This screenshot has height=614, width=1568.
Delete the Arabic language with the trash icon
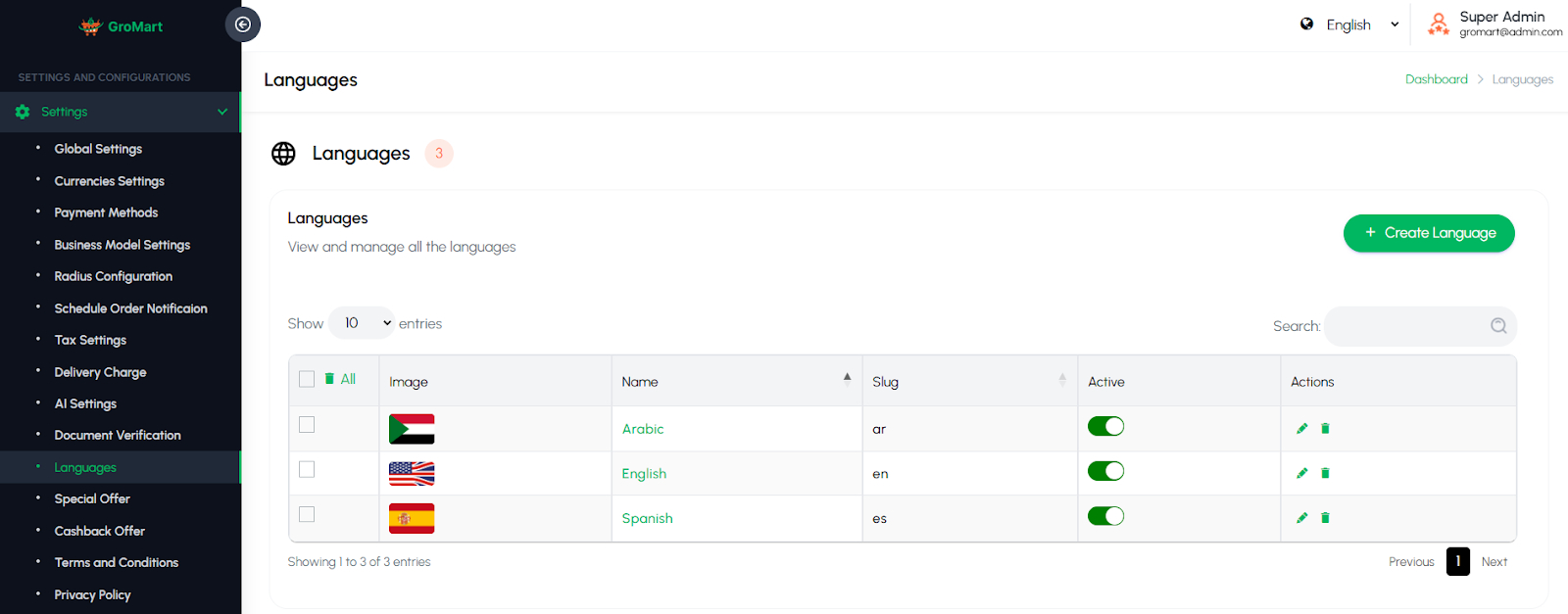pos(1325,428)
